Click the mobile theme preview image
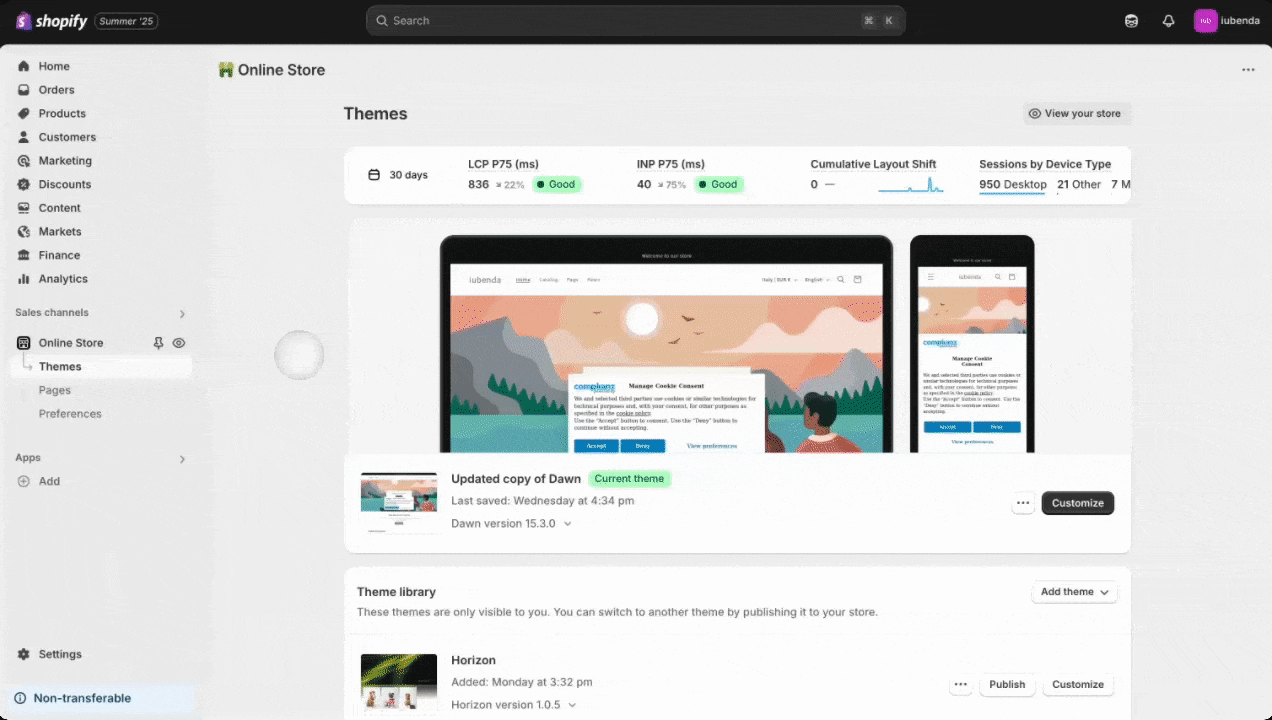Screen dimensions: 1272x720 (972, 344)
